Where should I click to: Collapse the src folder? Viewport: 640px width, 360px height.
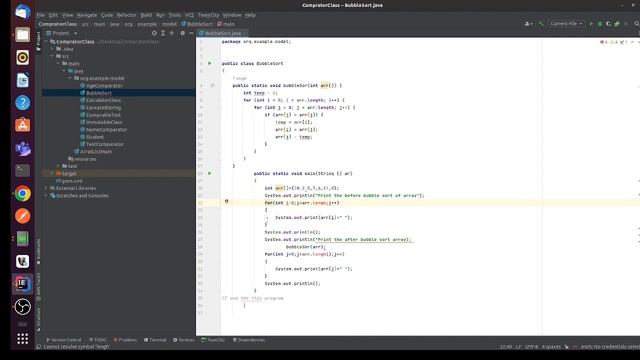pos(52,56)
